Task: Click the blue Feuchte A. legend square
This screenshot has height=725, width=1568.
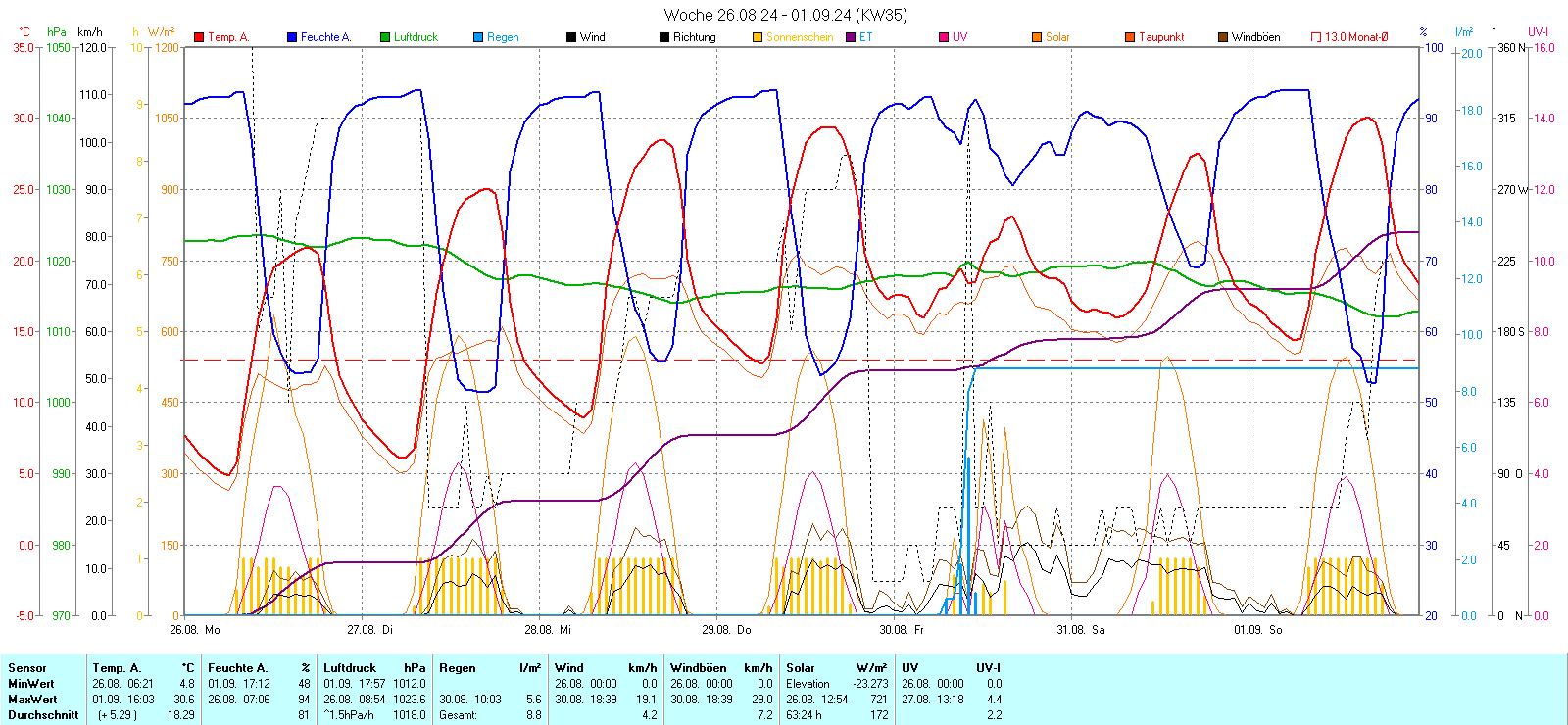Action: [292, 37]
